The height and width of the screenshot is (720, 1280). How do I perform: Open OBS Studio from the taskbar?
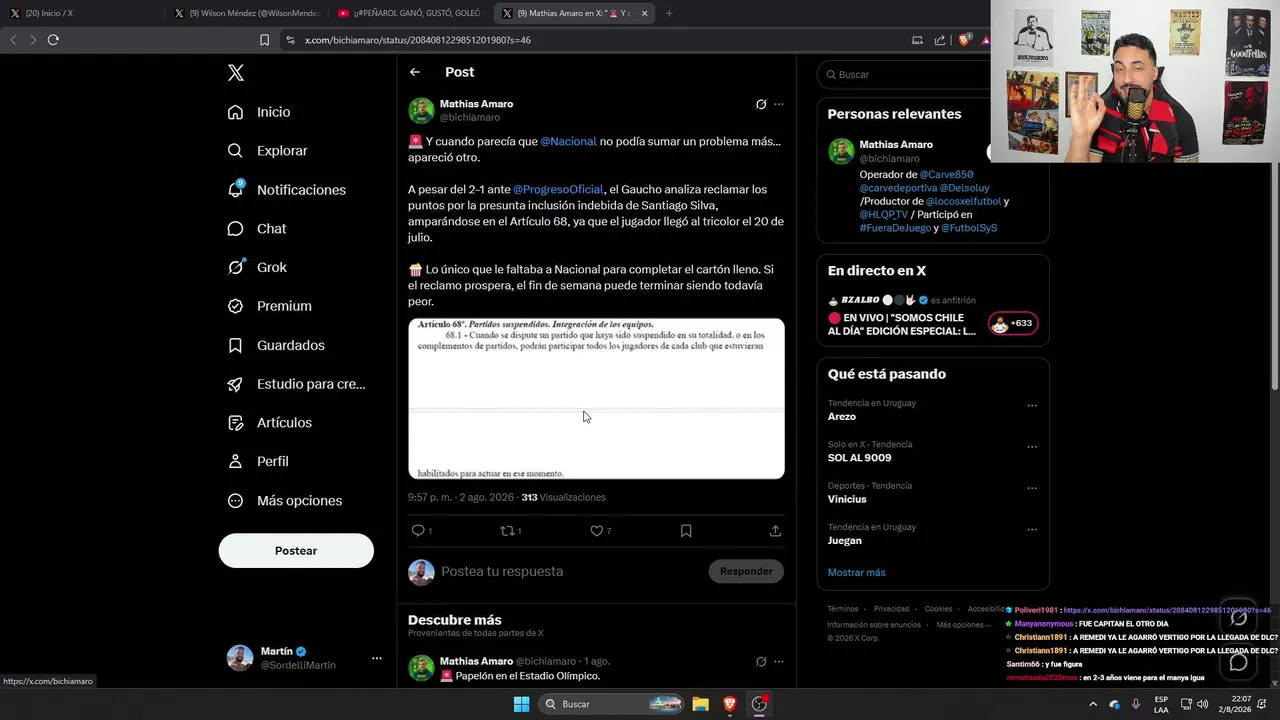pos(759,704)
